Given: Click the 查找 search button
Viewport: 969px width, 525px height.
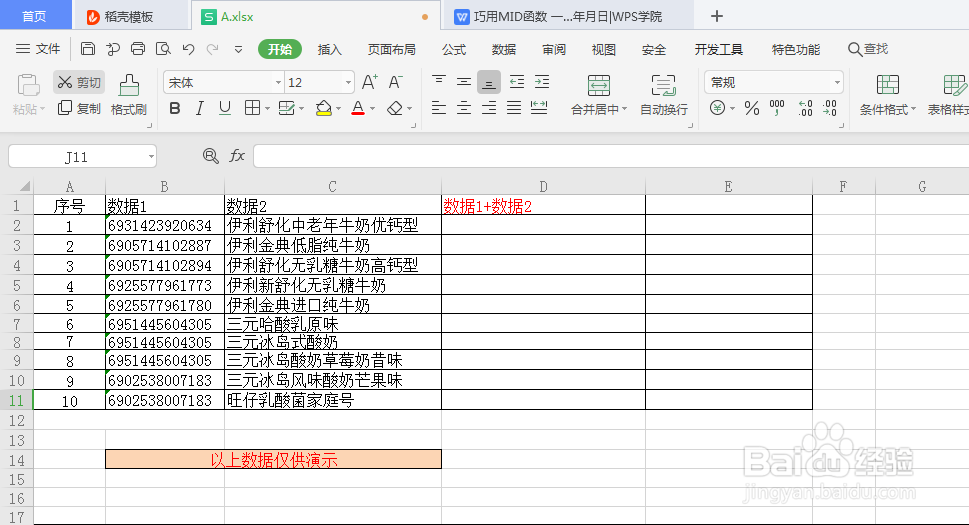Looking at the screenshot, I should pyautogui.click(x=868, y=49).
